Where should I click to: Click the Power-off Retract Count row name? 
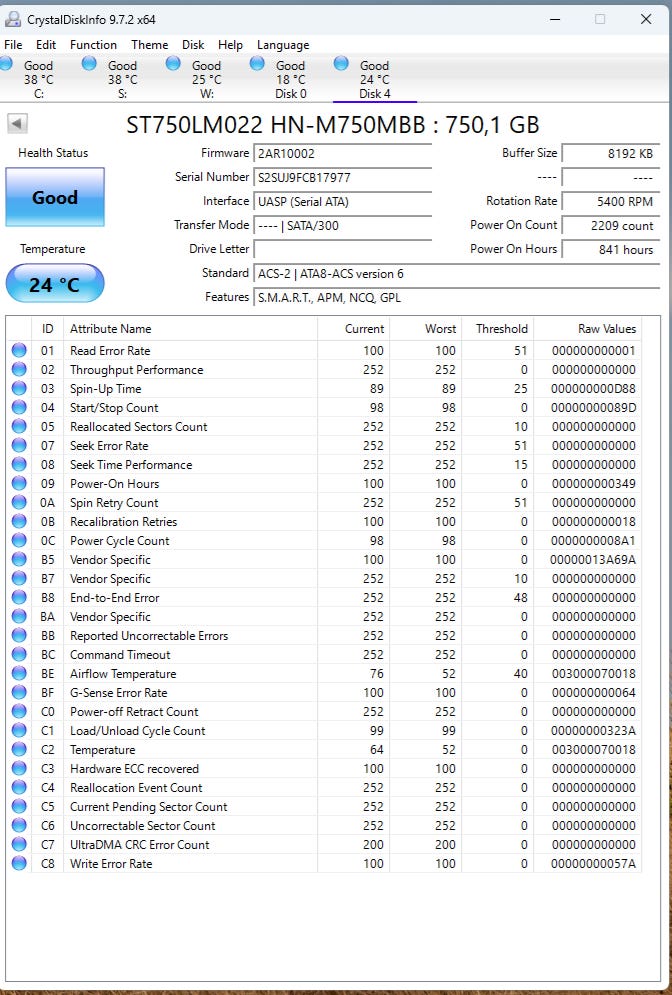(x=134, y=711)
